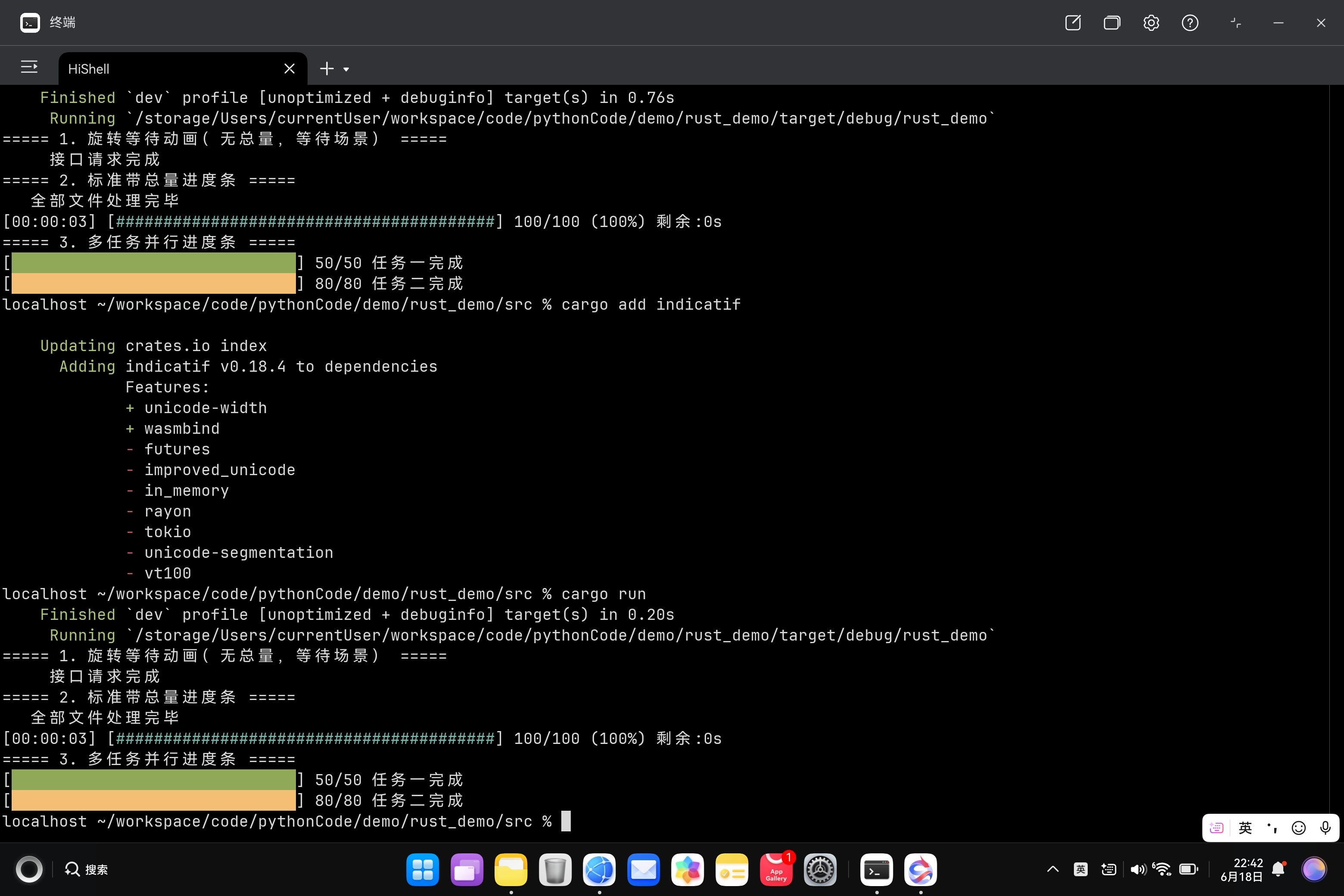Open the Trash bin in dock
This screenshot has height=896, width=1344.
[x=555, y=870]
